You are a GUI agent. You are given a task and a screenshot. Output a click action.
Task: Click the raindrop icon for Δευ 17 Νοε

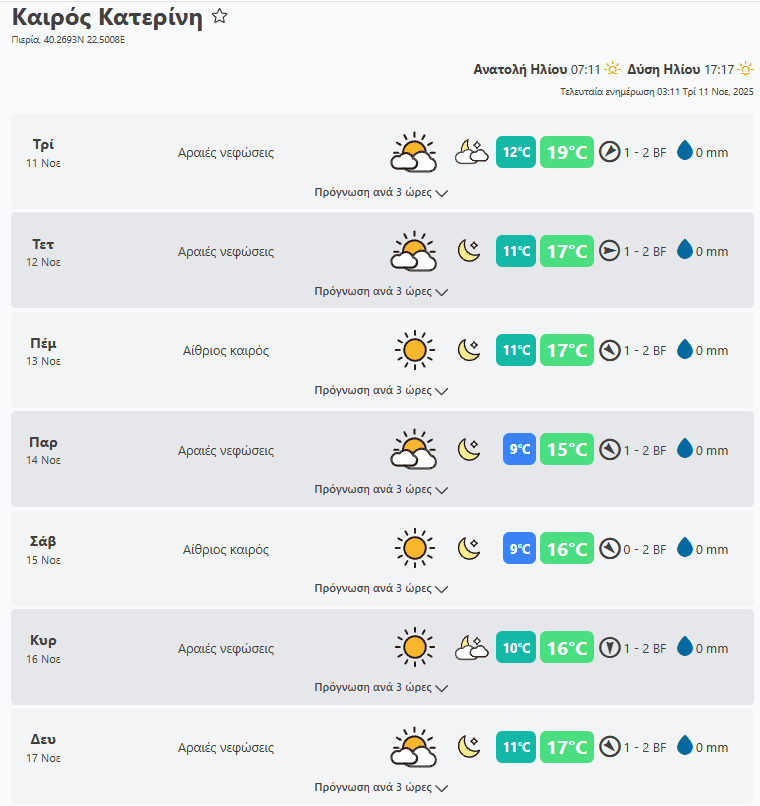click(685, 746)
